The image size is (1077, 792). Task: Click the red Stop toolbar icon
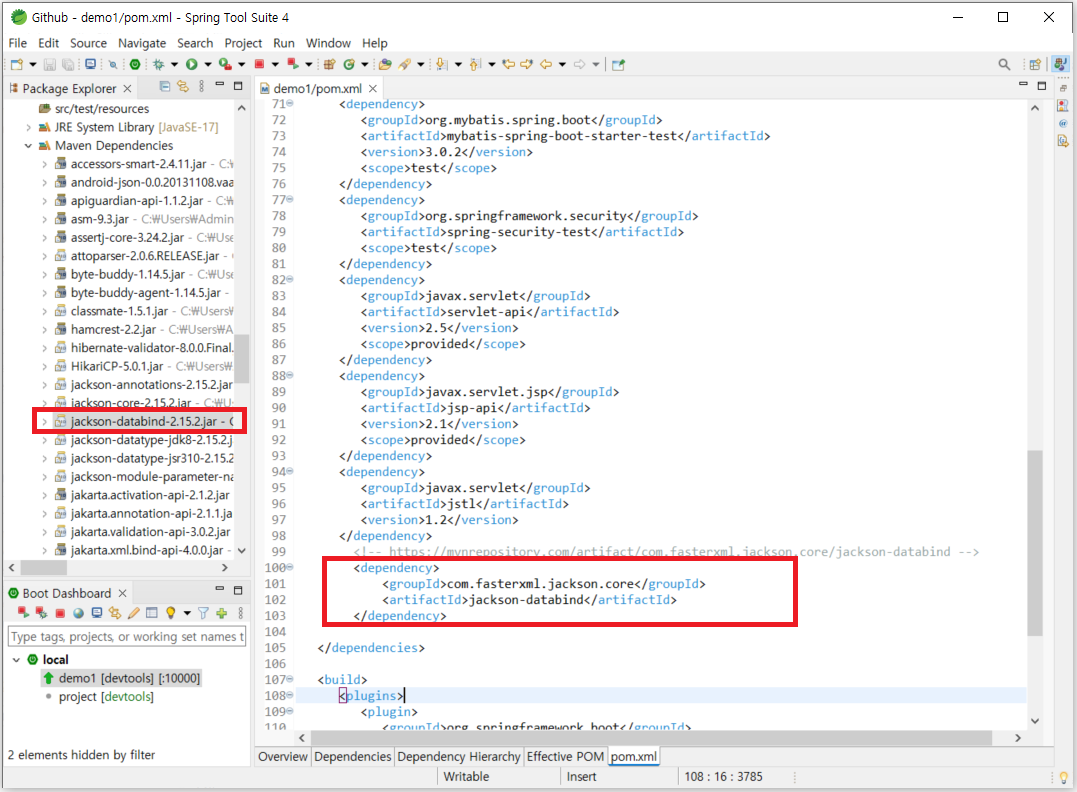click(259, 65)
